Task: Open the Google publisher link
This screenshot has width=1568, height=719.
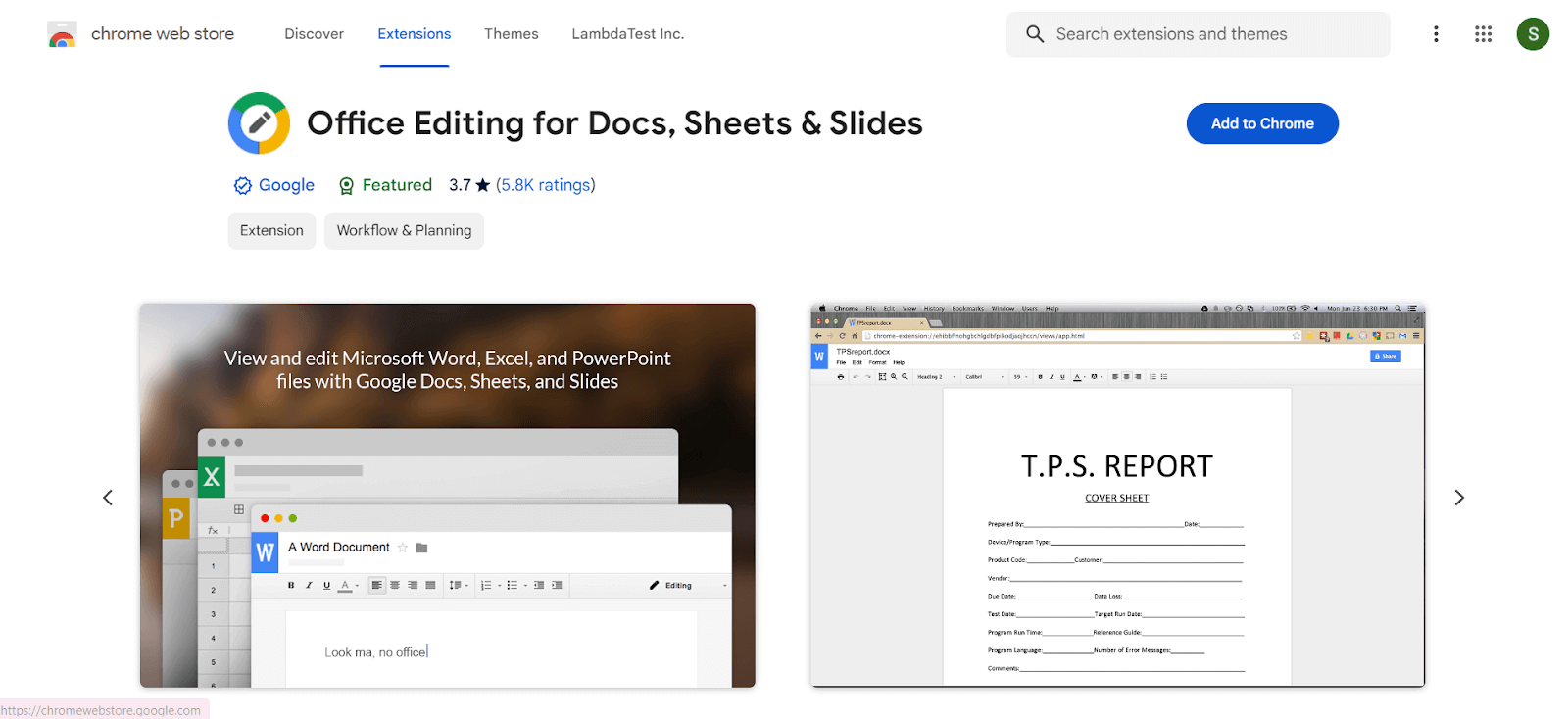Action: pos(286,185)
